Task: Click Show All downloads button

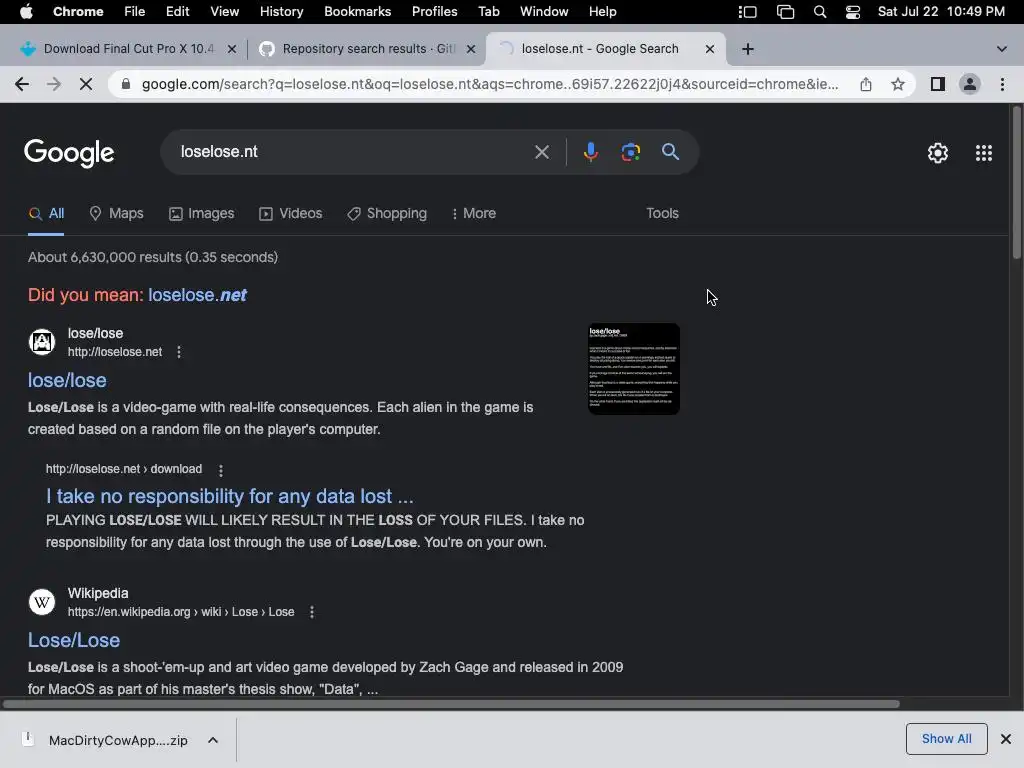Action: (946, 739)
